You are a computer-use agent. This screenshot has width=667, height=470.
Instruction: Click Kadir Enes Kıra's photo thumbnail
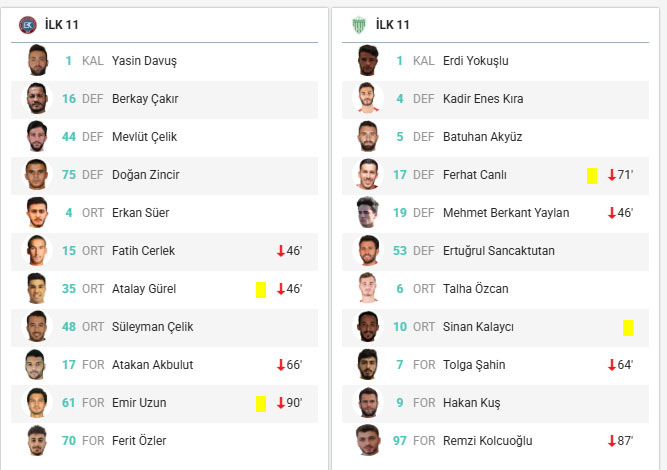(369, 99)
